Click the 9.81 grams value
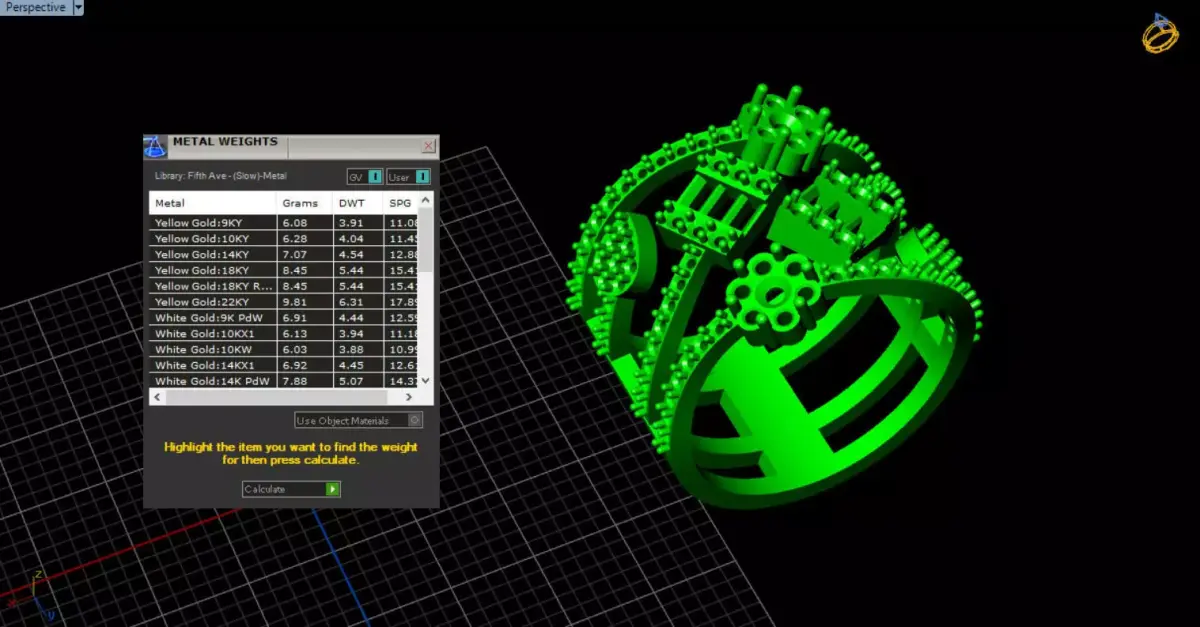The height and width of the screenshot is (627, 1200). (x=294, y=302)
